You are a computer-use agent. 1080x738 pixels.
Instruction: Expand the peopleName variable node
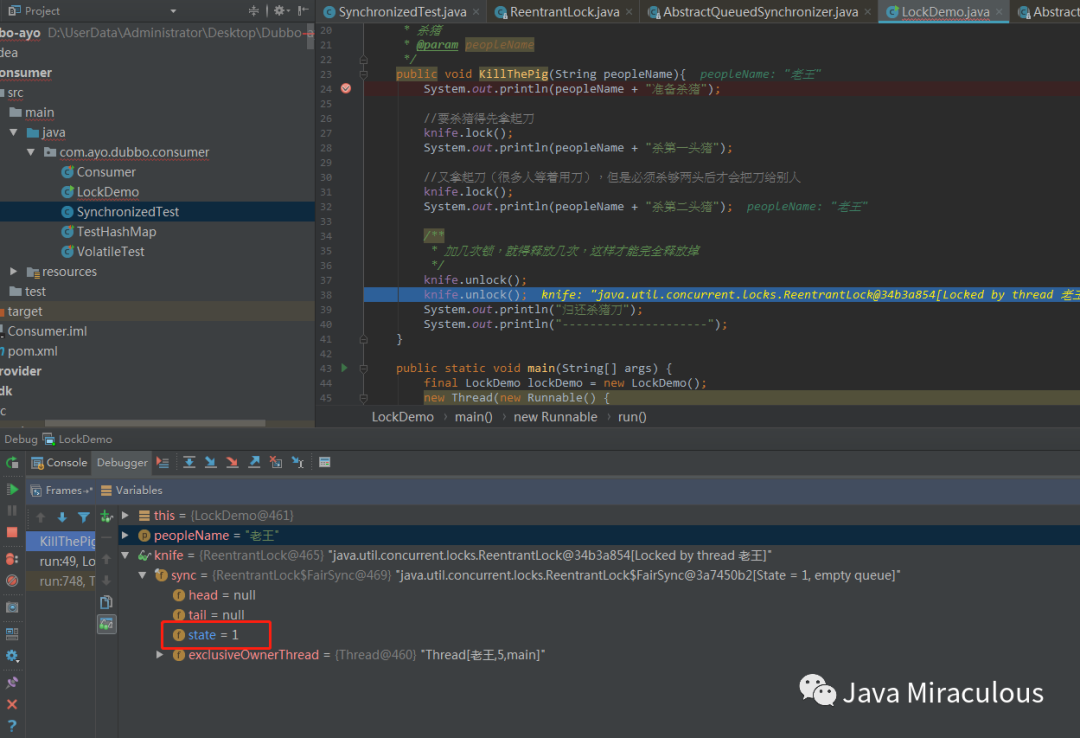(125, 535)
